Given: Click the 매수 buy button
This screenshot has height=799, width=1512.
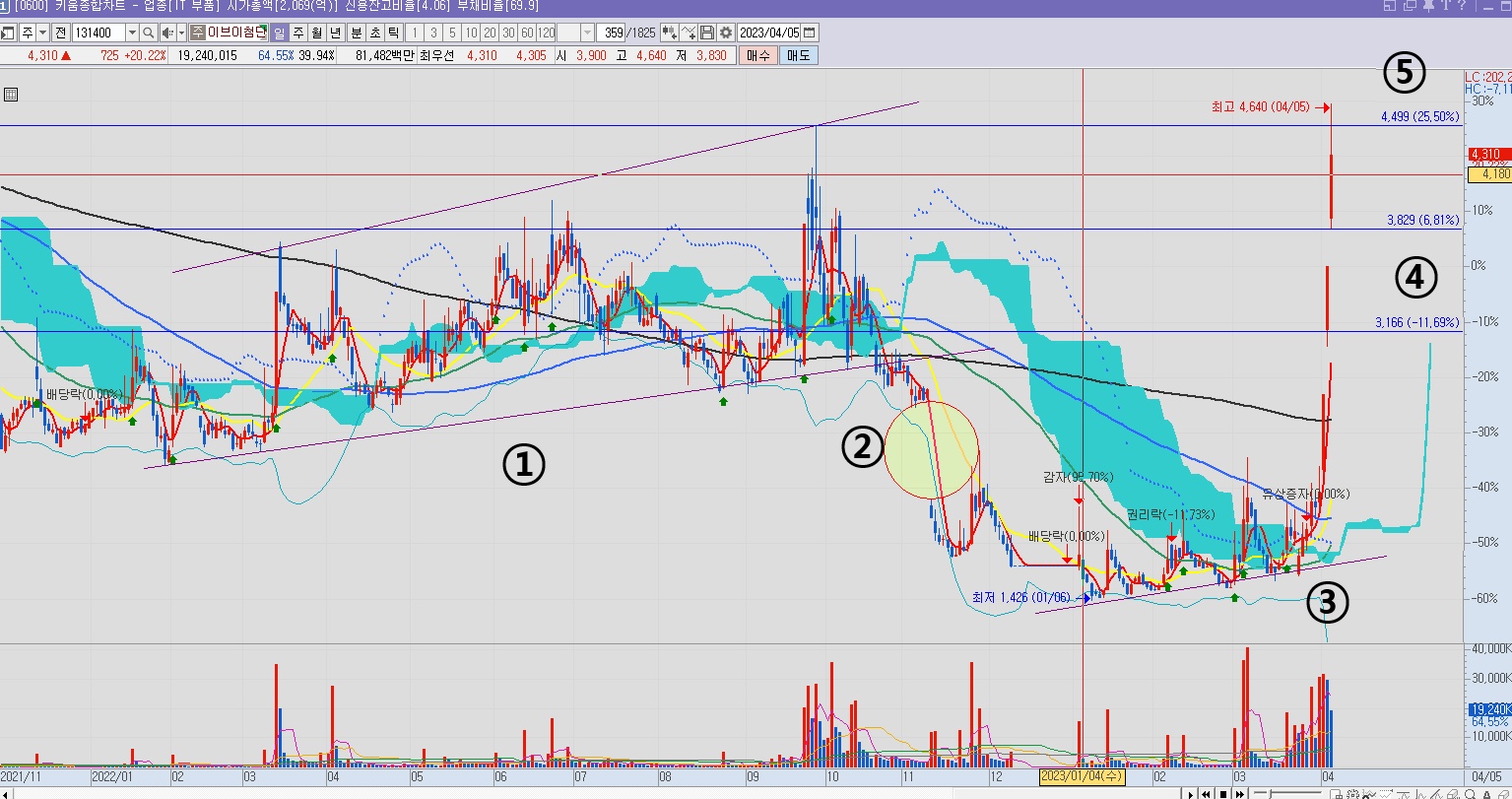Looking at the screenshot, I should pyautogui.click(x=757, y=55).
